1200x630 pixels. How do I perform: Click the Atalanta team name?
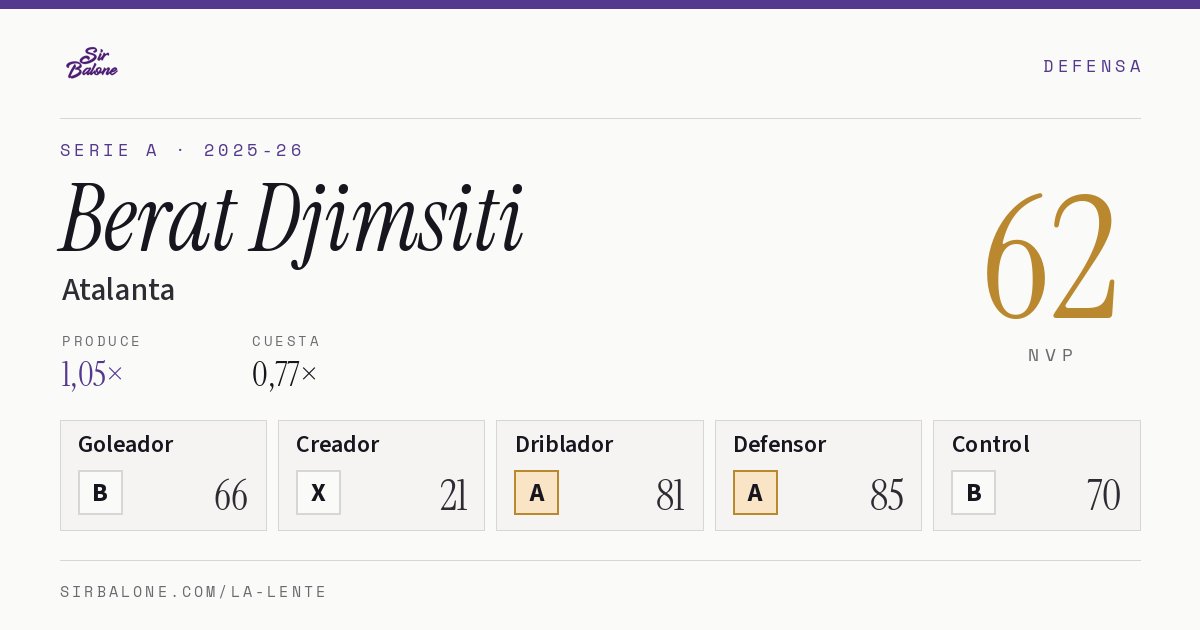coord(118,290)
